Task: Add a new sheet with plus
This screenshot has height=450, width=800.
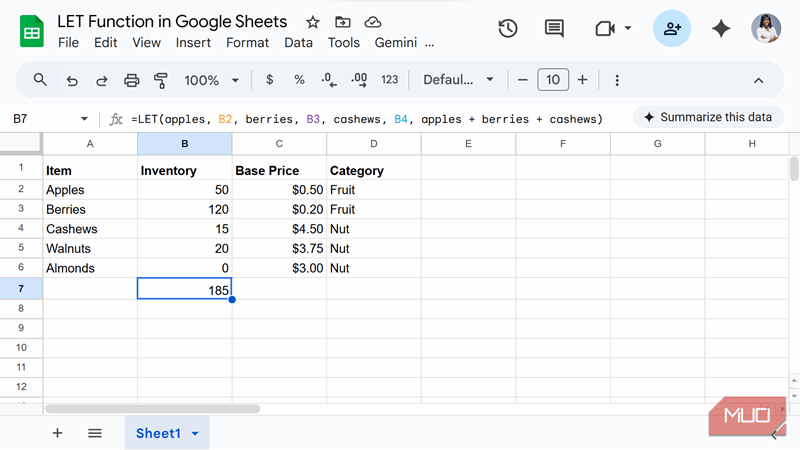Action: point(57,433)
